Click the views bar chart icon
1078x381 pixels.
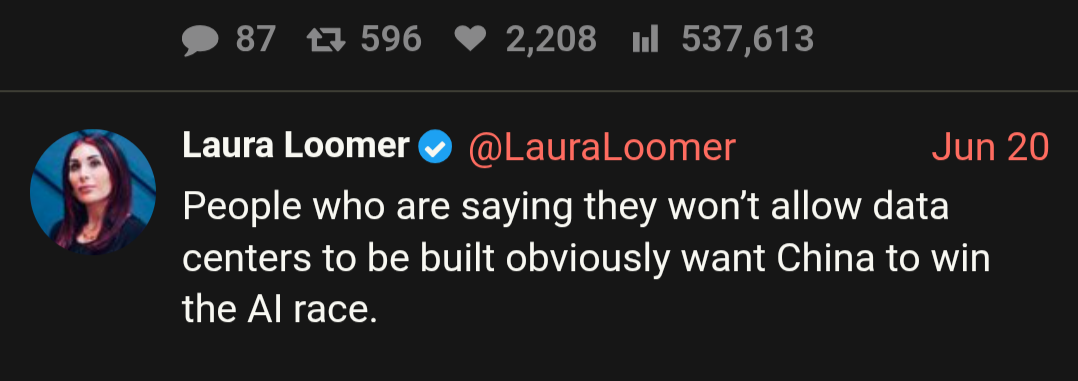[645, 39]
